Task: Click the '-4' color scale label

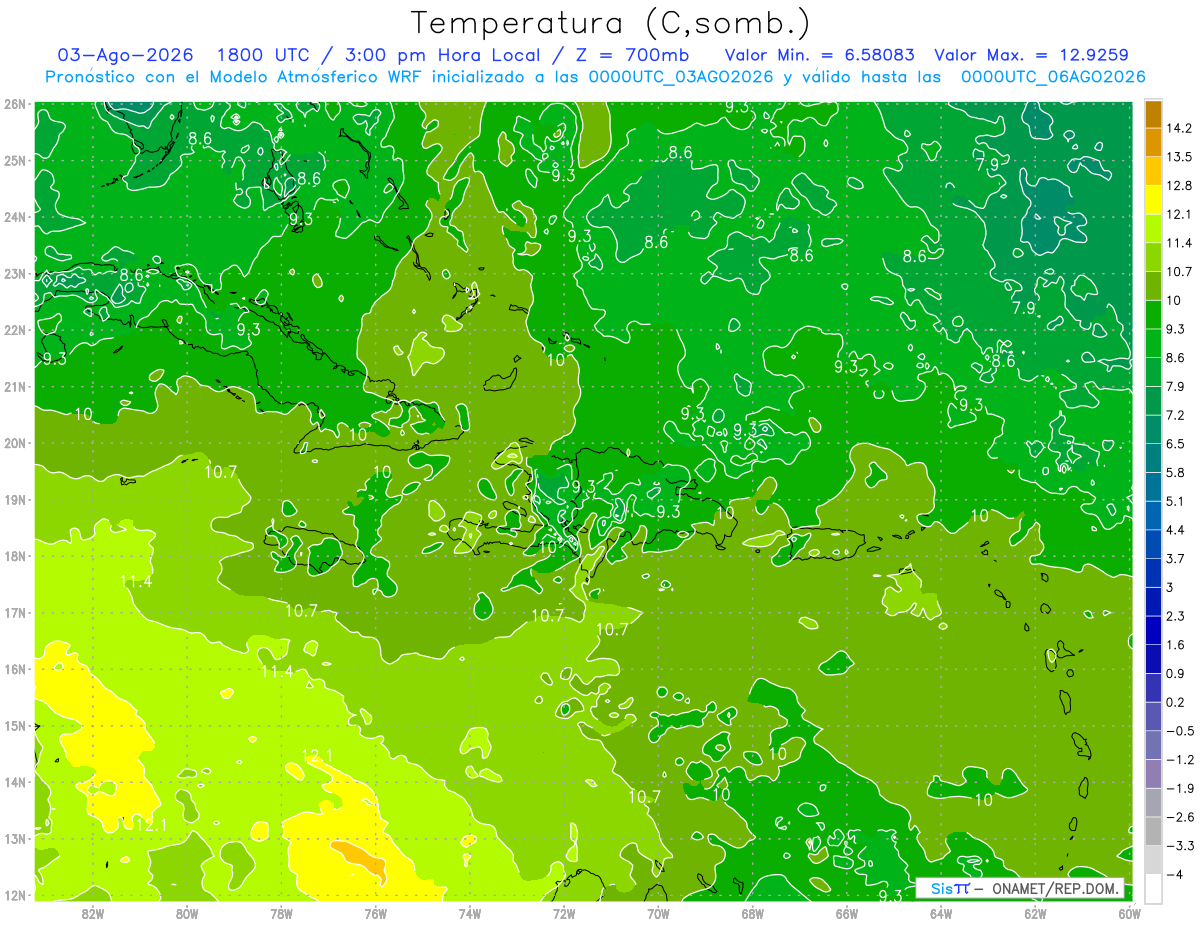Action: (1175, 874)
